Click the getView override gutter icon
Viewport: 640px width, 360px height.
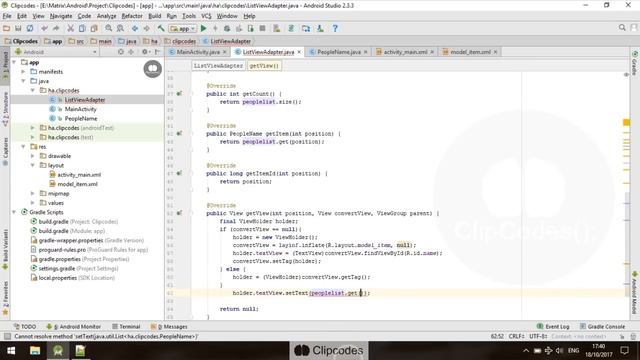[179, 213]
